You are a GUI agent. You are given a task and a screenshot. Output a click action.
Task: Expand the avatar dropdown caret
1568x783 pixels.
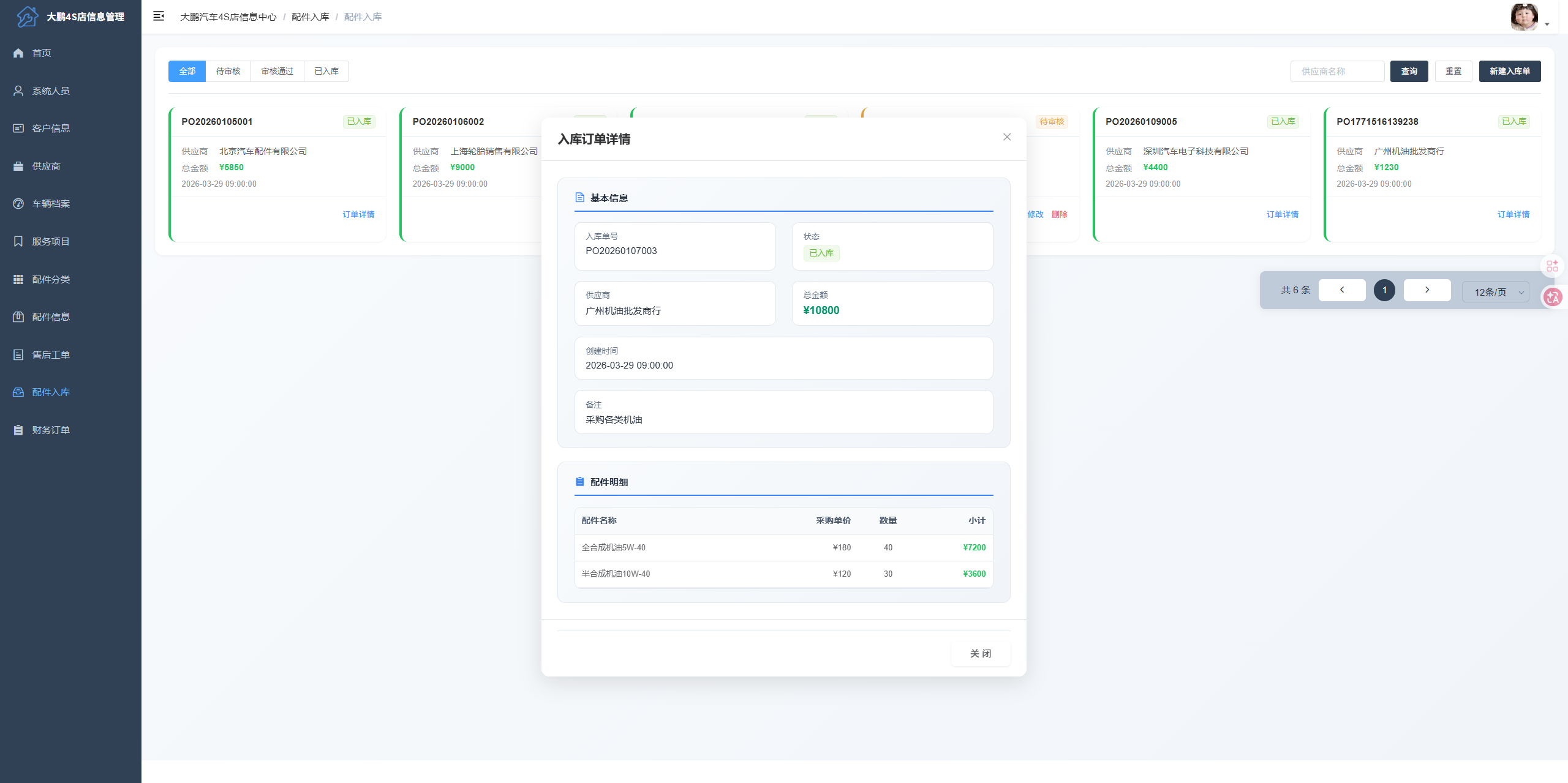pos(1547,24)
